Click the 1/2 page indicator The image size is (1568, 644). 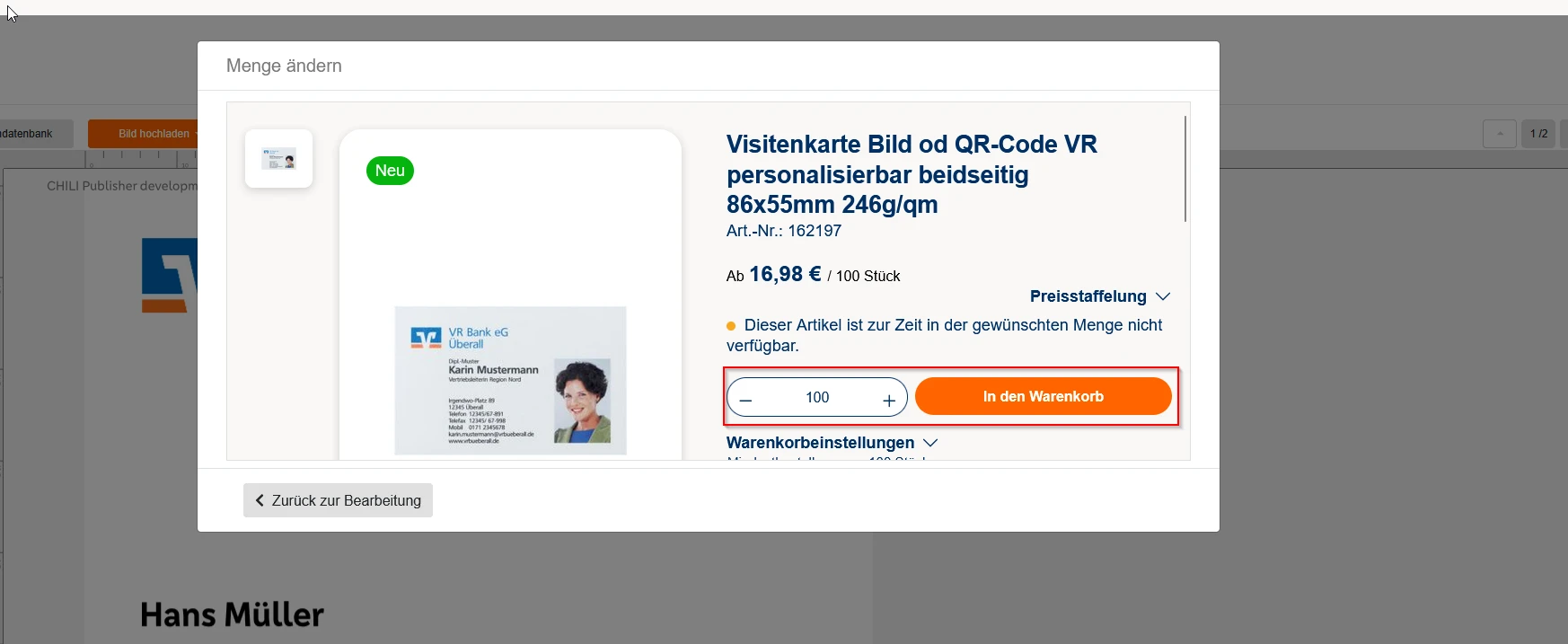[x=1539, y=134]
